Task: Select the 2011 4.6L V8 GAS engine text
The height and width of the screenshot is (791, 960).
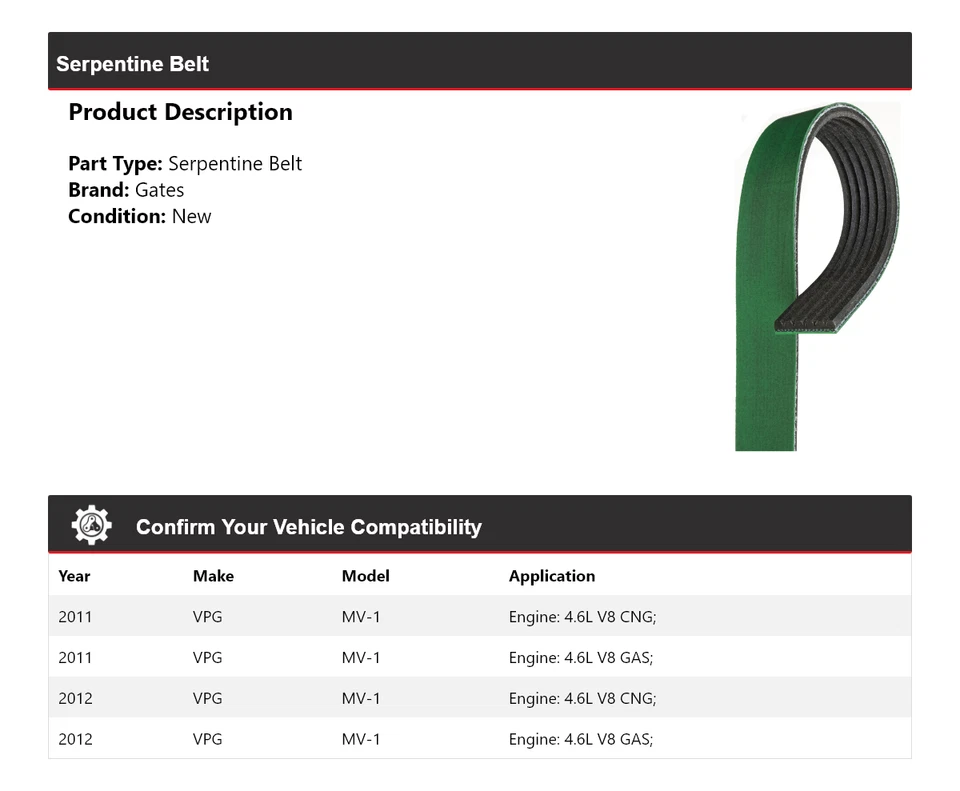Action: pyautogui.click(x=581, y=658)
